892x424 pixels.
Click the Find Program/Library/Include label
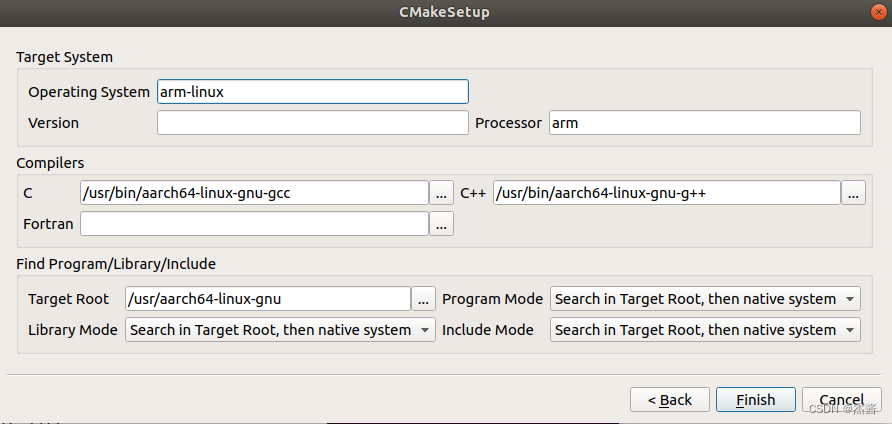[116, 264]
